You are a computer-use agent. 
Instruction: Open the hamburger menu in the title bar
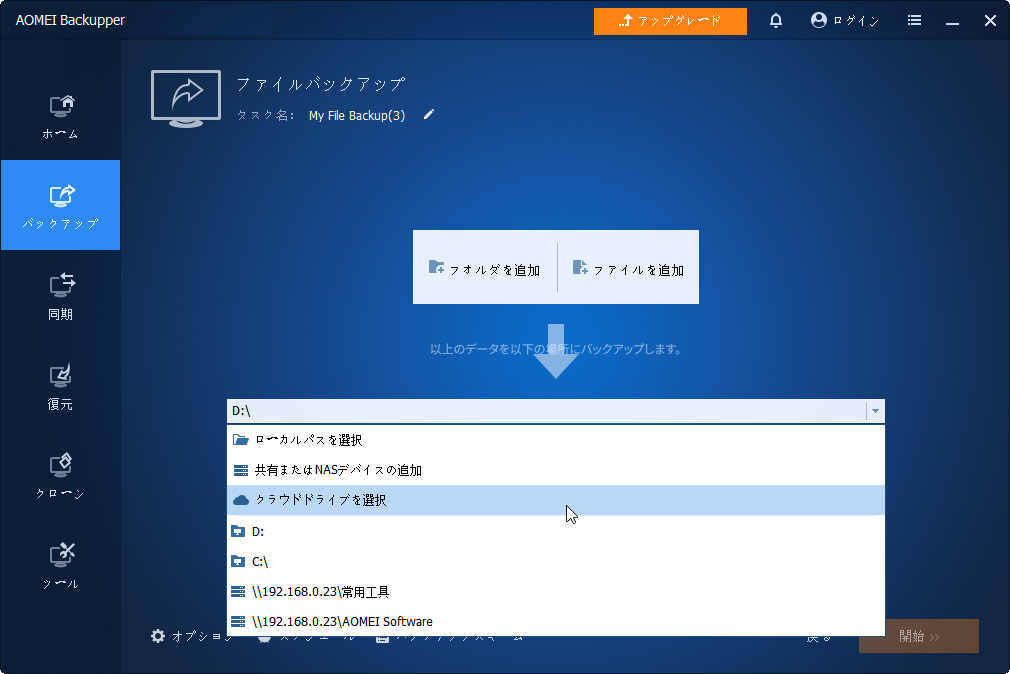pos(914,21)
